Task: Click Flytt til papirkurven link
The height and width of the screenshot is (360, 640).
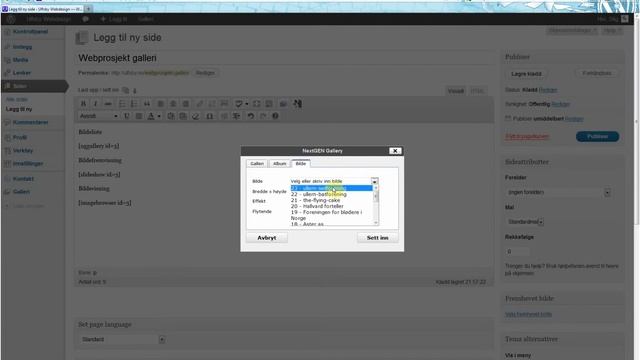Action: click(527, 137)
